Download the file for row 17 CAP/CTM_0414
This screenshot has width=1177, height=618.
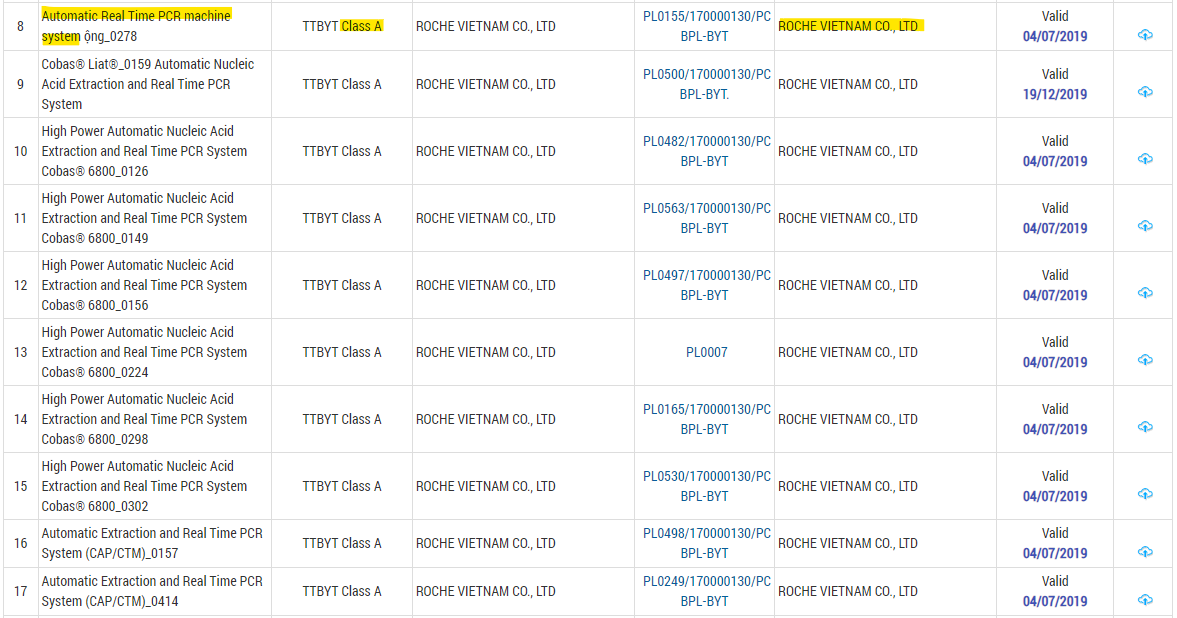[1145, 599]
